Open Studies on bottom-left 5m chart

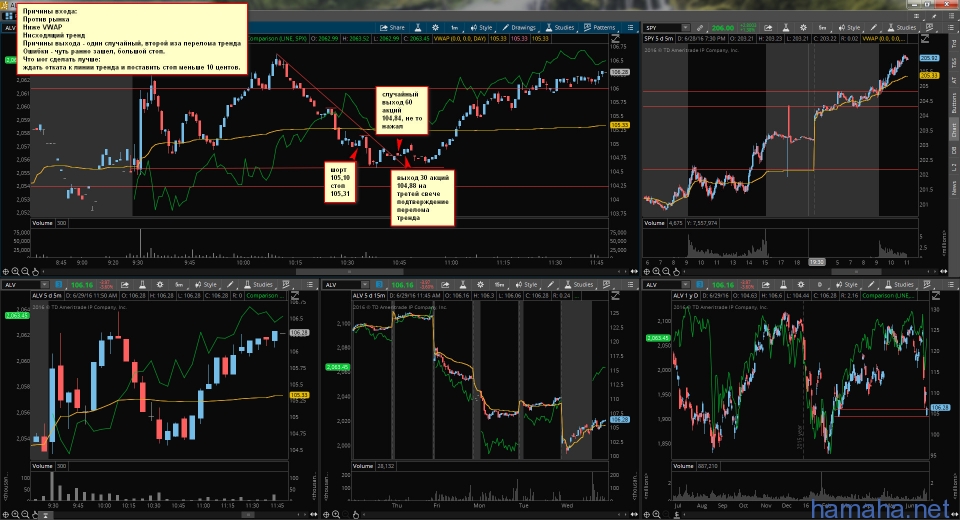(x=258, y=285)
